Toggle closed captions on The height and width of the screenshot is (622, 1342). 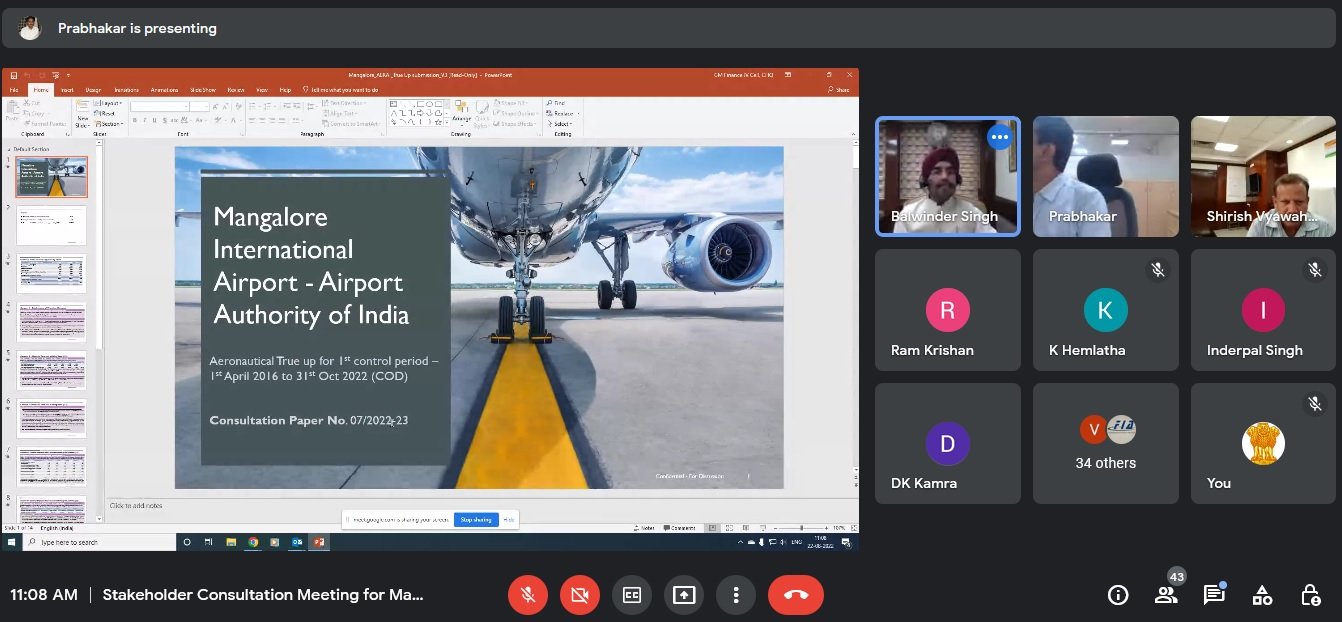tap(632, 595)
